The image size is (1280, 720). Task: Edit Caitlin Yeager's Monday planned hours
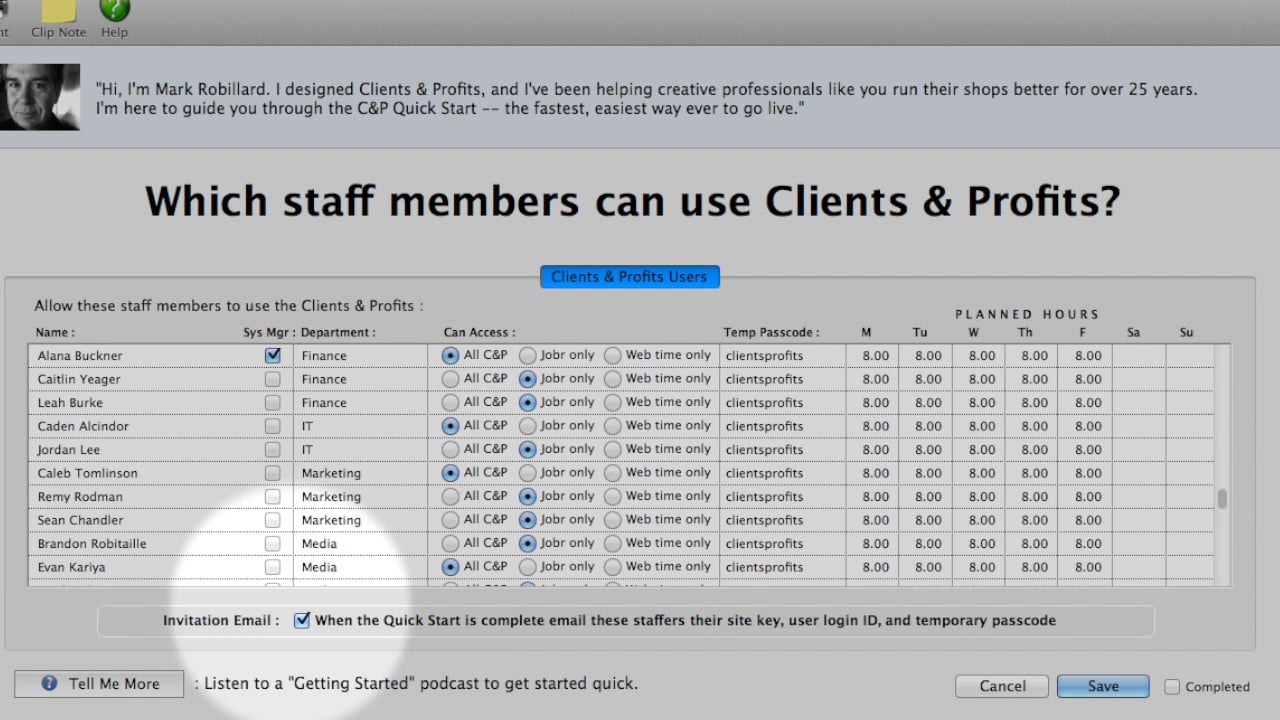[x=873, y=379]
